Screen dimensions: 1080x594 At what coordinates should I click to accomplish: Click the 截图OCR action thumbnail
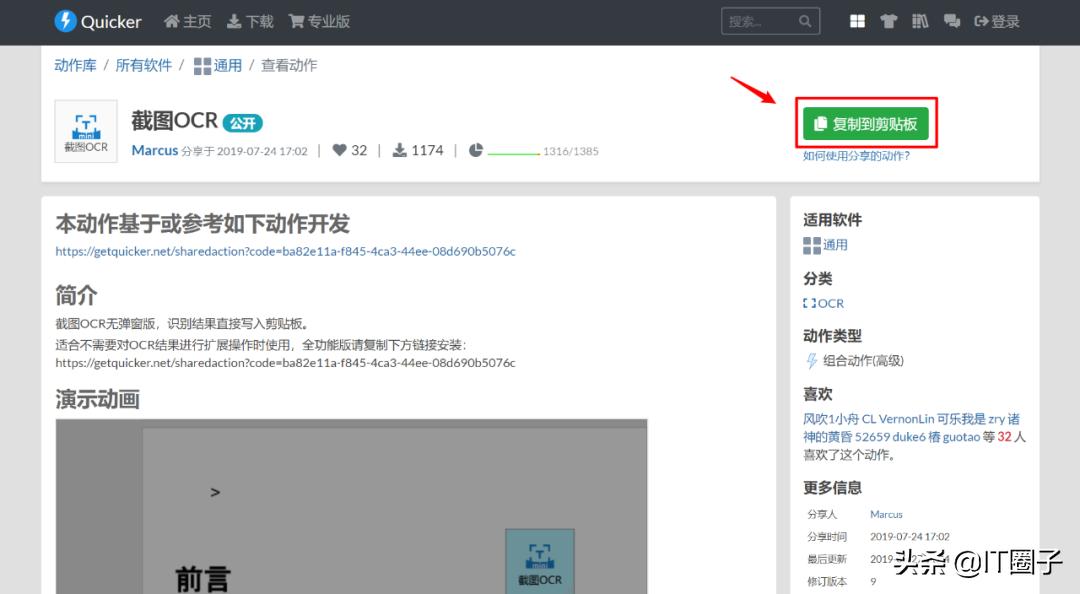[85, 131]
